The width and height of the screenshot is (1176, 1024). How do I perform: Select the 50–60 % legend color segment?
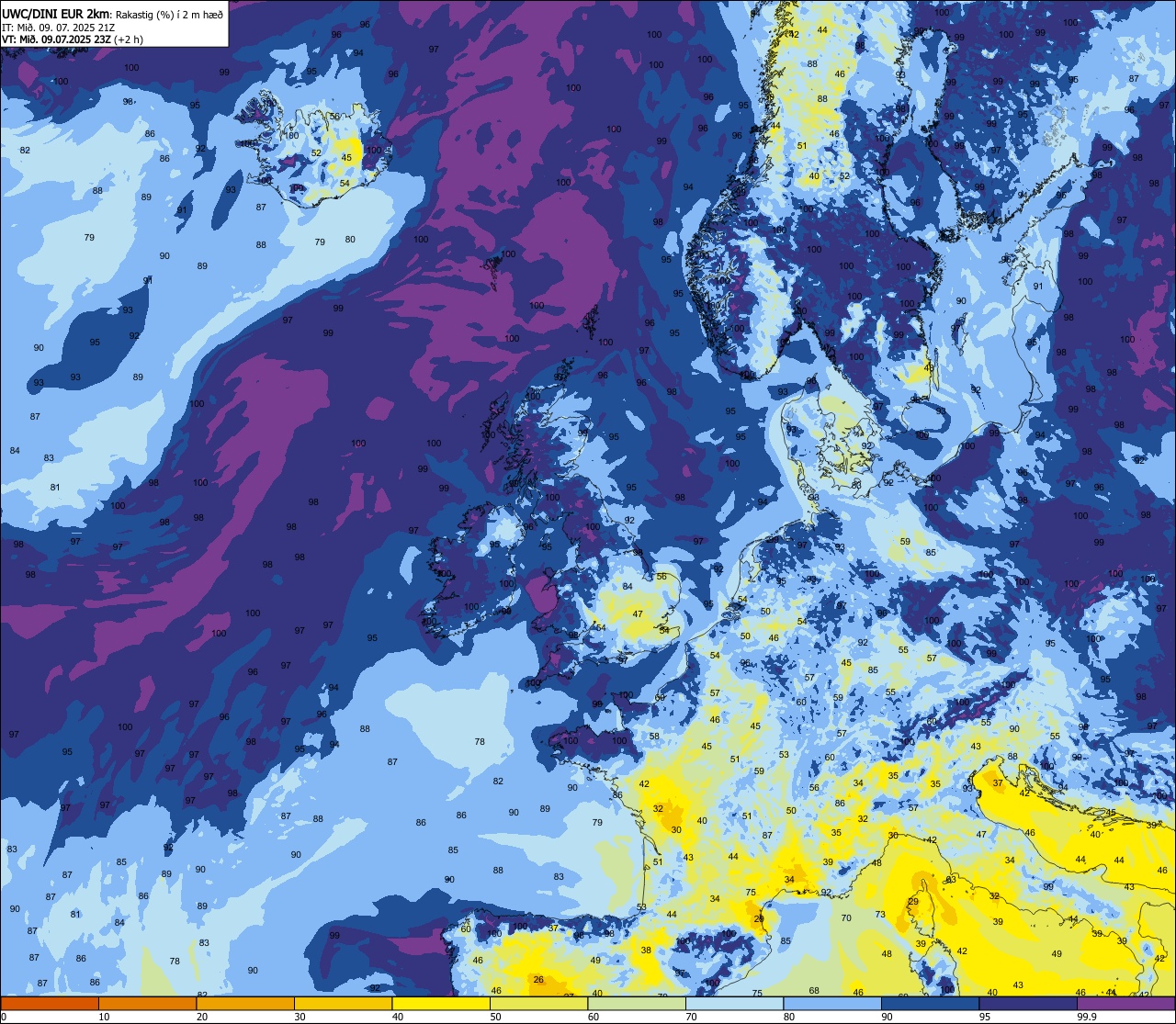click(x=538, y=1004)
